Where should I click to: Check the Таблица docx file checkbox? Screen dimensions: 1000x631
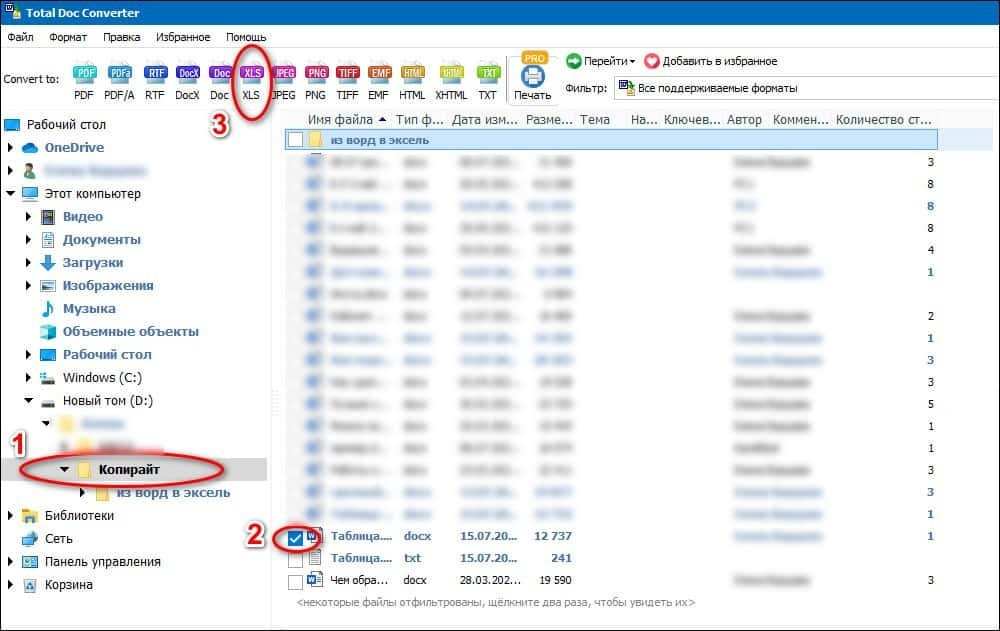click(296, 536)
